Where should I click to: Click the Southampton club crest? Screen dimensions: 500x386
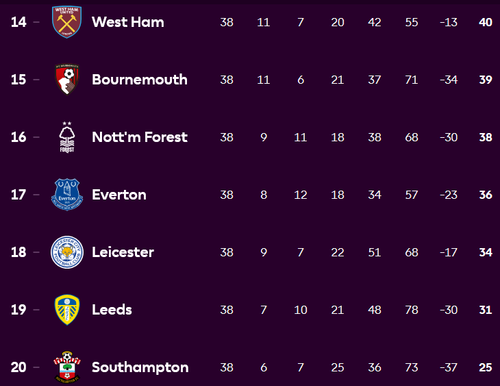tap(67, 367)
